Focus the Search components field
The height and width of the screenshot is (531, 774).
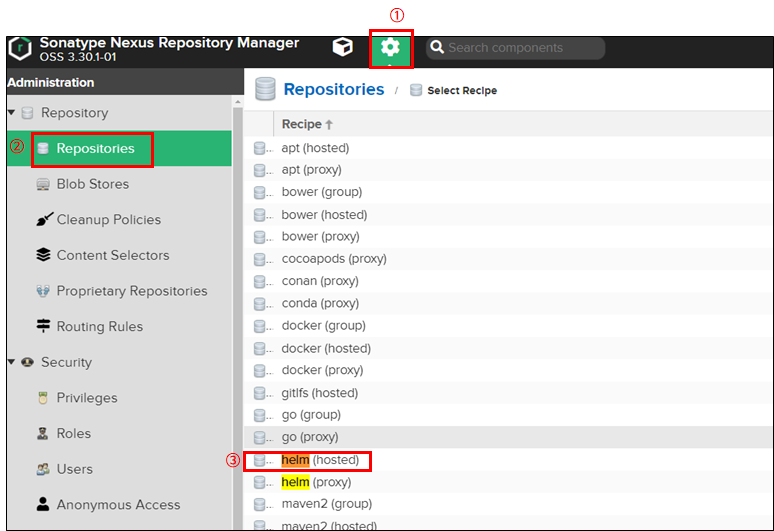[x=515, y=48]
